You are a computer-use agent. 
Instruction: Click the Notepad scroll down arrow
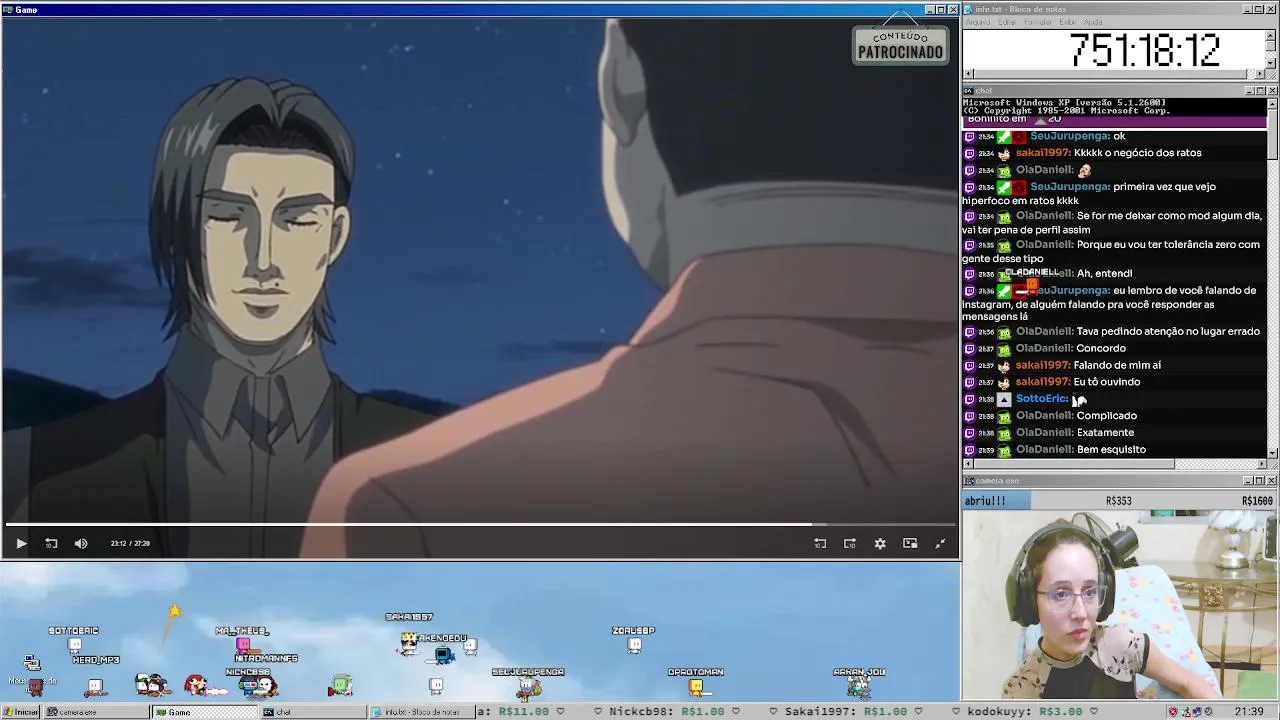[x=1272, y=63]
